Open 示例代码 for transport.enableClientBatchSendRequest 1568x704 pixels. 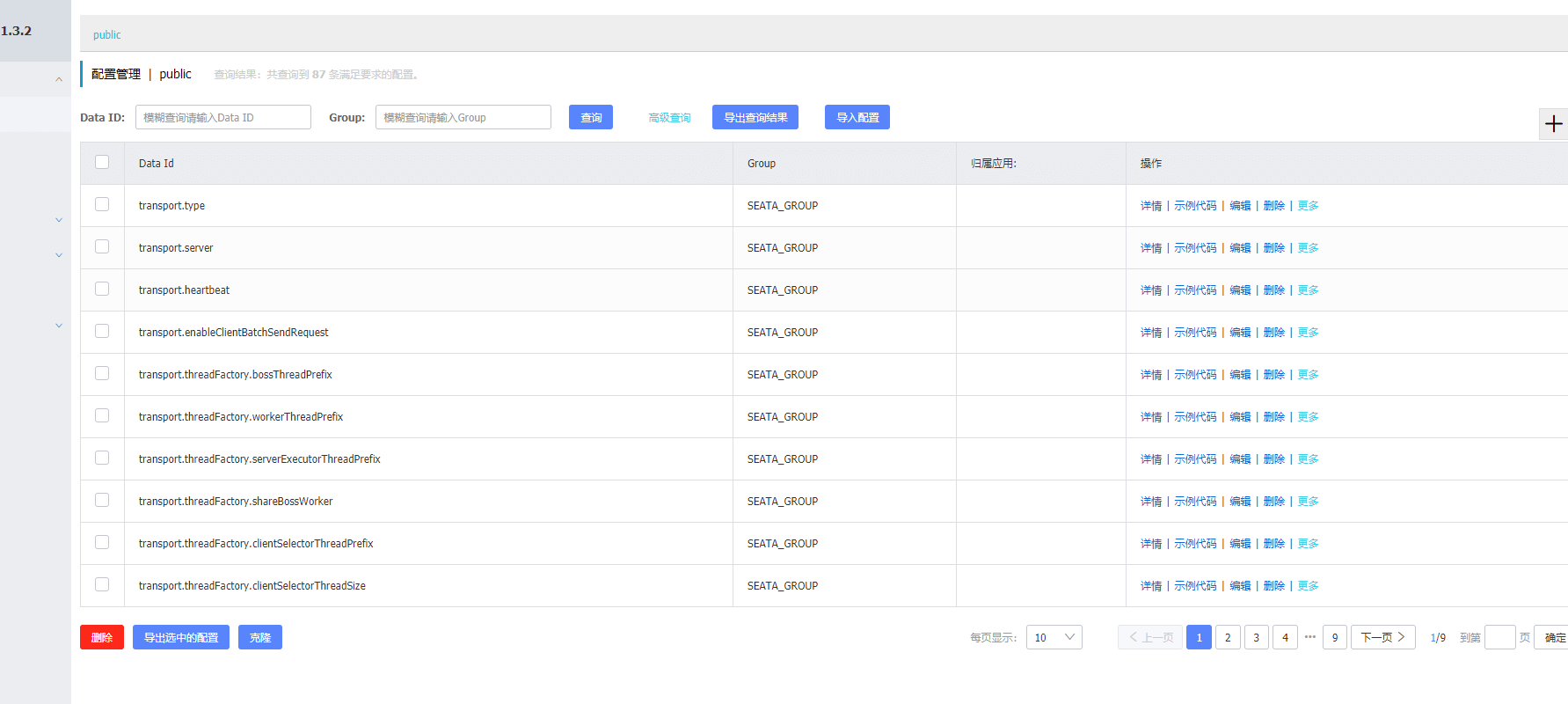(x=1195, y=333)
